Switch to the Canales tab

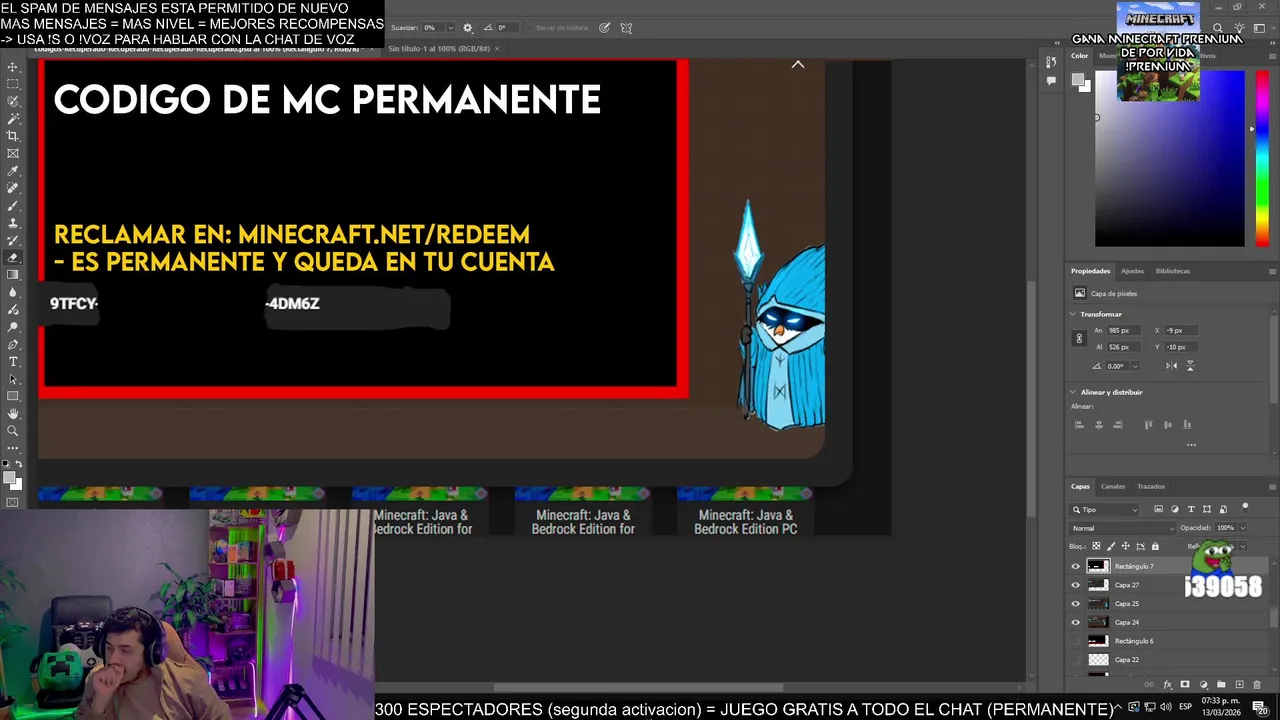click(x=1113, y=487)
